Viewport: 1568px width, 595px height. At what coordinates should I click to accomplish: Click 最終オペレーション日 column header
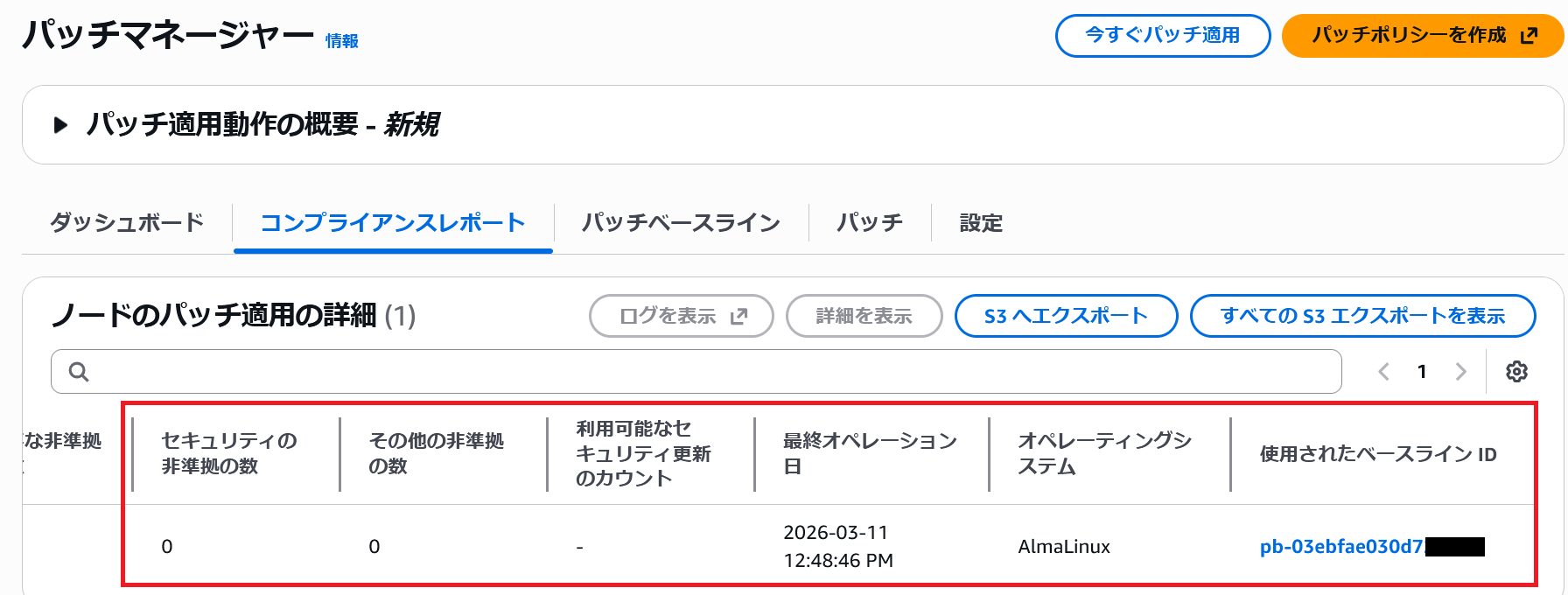click(870, 453)
